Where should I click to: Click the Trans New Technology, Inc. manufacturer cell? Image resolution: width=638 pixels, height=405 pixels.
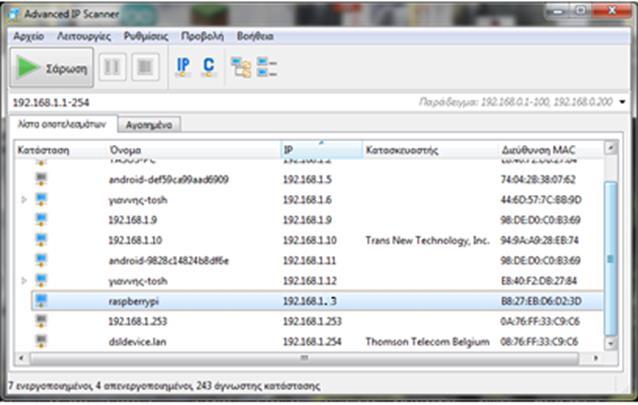(x=427, y=241)
